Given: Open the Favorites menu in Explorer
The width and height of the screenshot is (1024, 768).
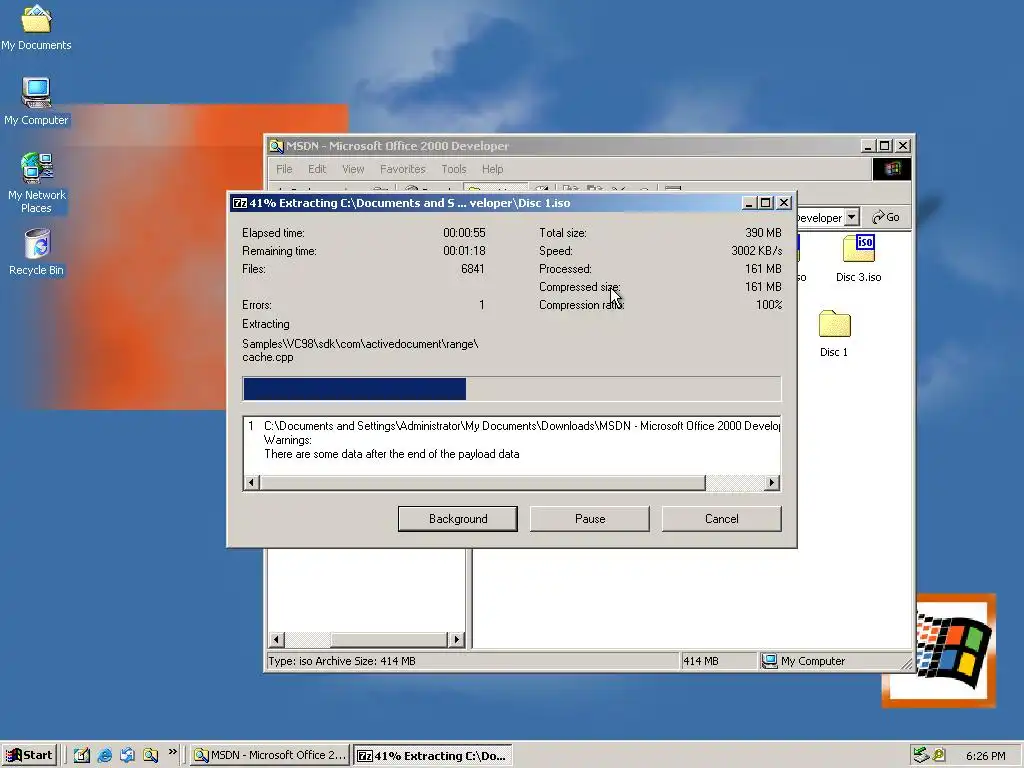Looking at the screenshot, I should click(402, 169).
